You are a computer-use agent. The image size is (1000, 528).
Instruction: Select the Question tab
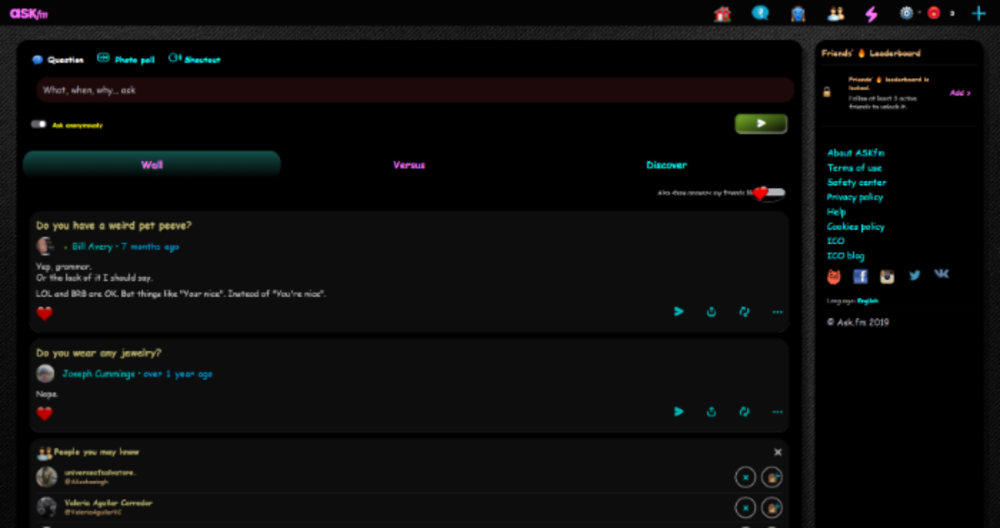tap(58, 60)
